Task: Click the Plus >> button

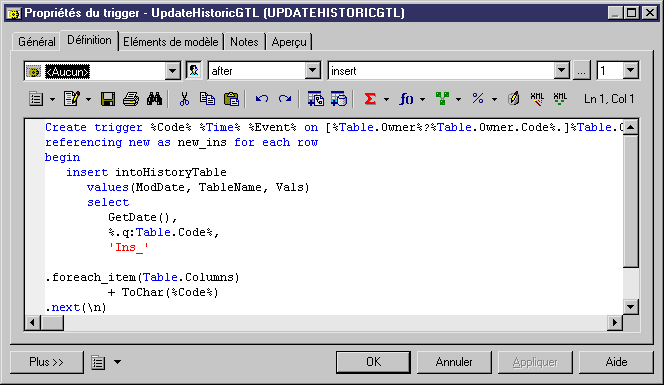Action: pos(47,362)
